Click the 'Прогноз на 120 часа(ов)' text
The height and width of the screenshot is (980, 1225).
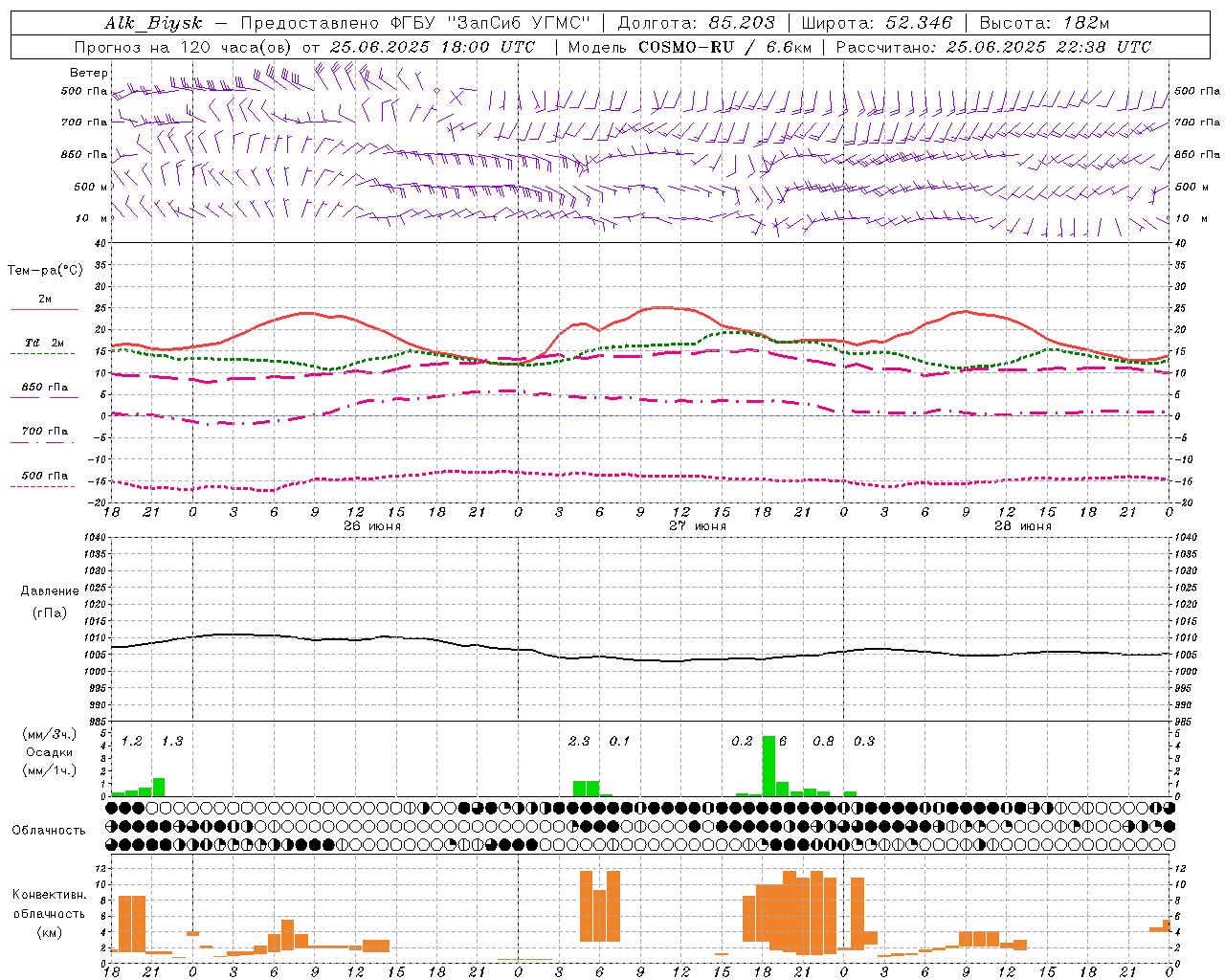click(x=182, y=47)
